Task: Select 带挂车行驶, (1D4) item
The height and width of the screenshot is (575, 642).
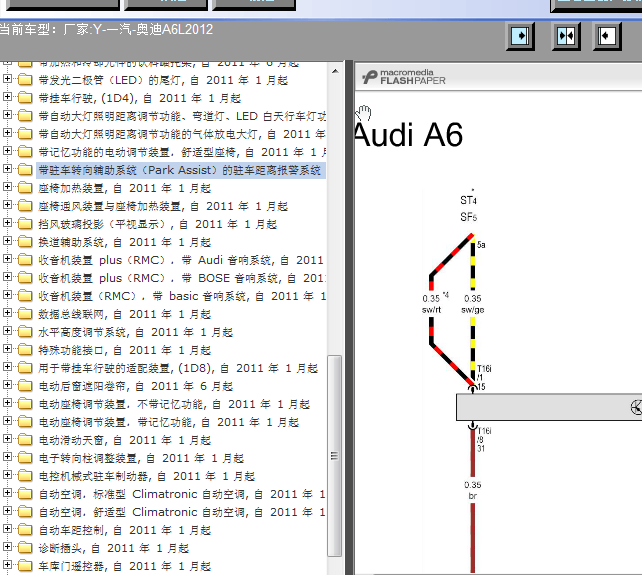Action: click(140, 98)
